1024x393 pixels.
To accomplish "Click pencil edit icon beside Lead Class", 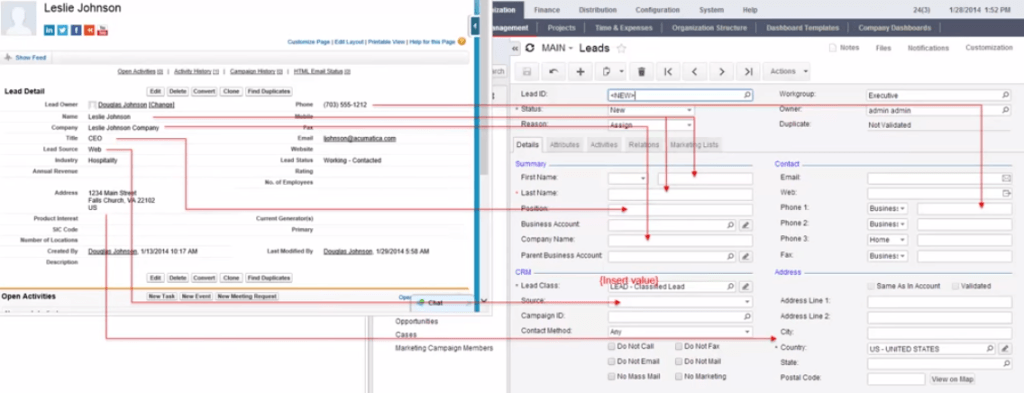I will (x=746, y=286).
